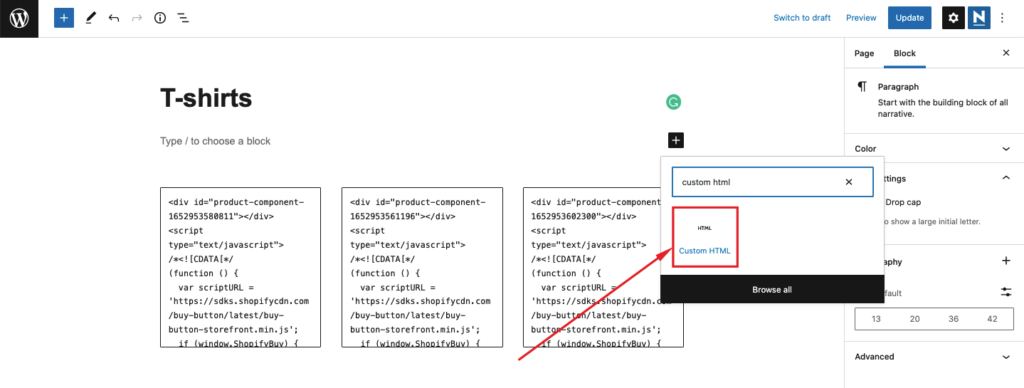Select font size 20
This screenshot has width=1024, height=388.
(915, 319)
